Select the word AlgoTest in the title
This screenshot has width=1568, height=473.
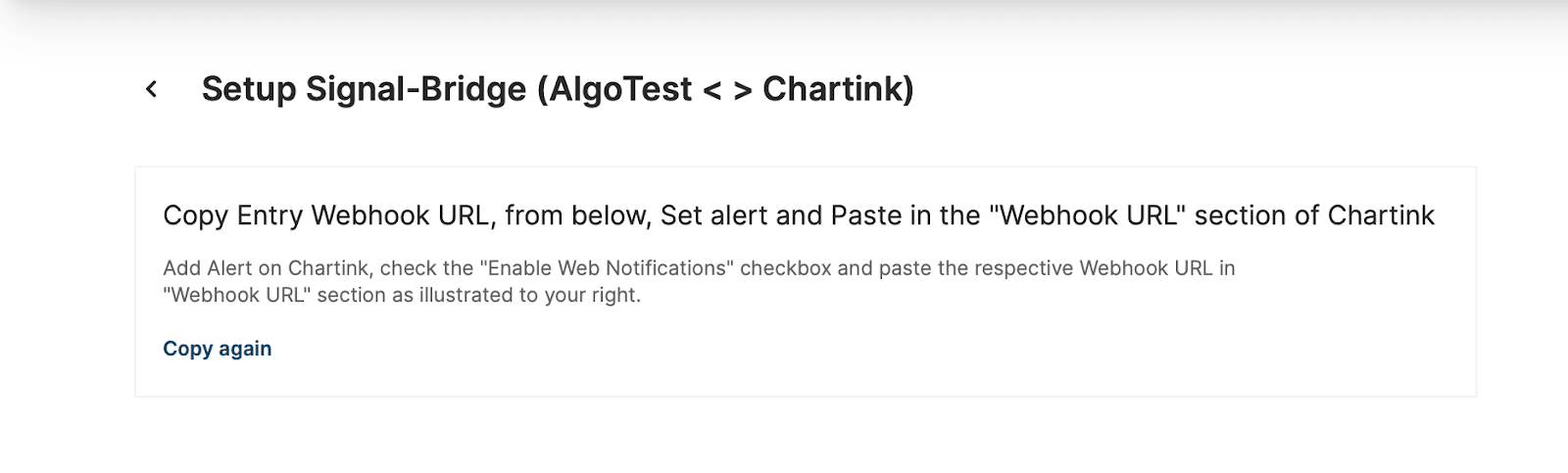coord(620,89)
